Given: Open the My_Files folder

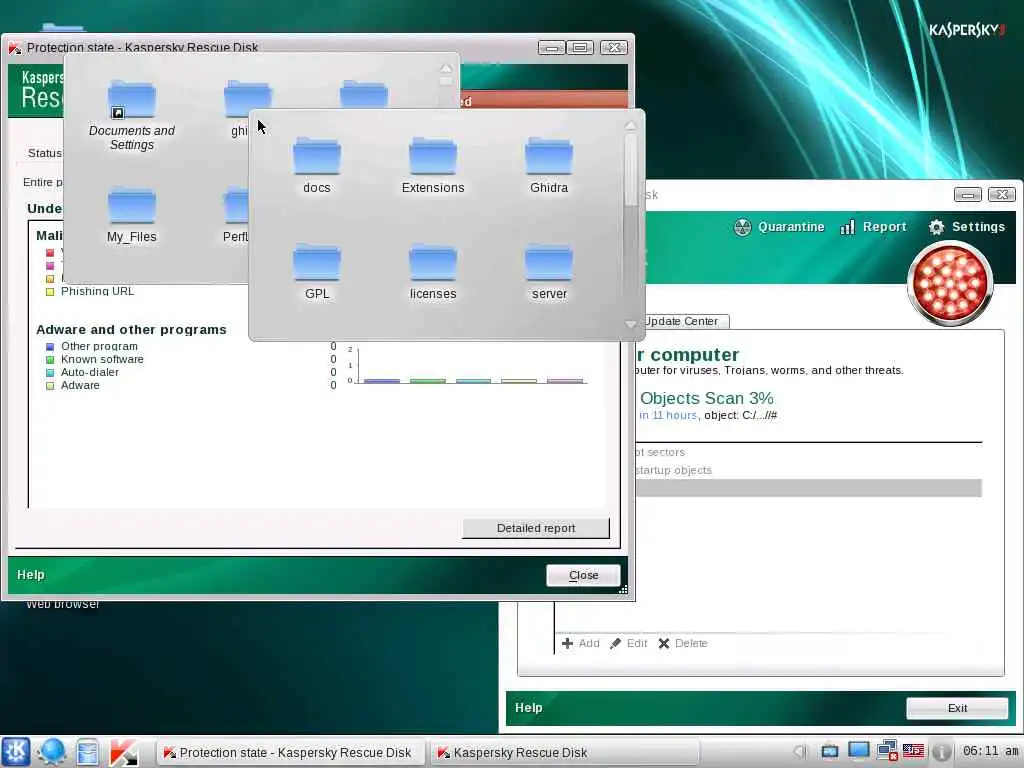Looking at the screenshot, I should coord(132,215).
